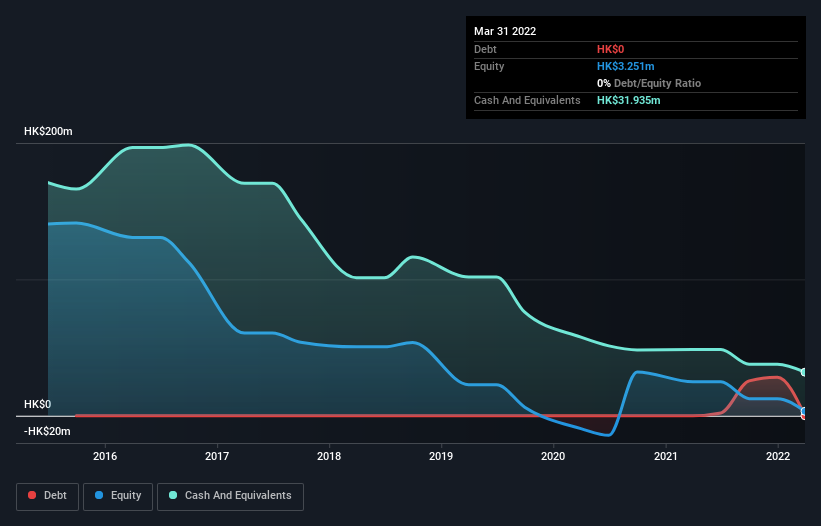Toggle the Debt series legend button
This screenshot has height=526, width=821.
point(48,496)
